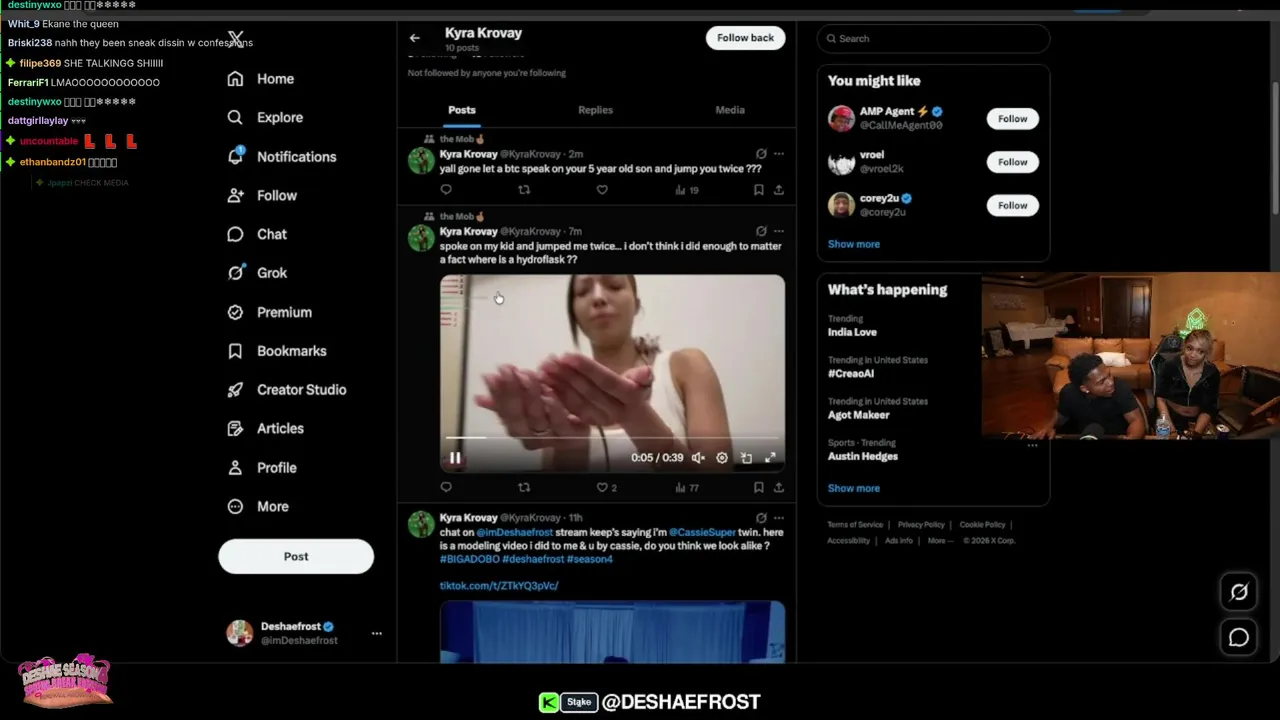
Task: Open Grok explain icon on 7m post
Action: pyautogui.click(x=761, y=231)
